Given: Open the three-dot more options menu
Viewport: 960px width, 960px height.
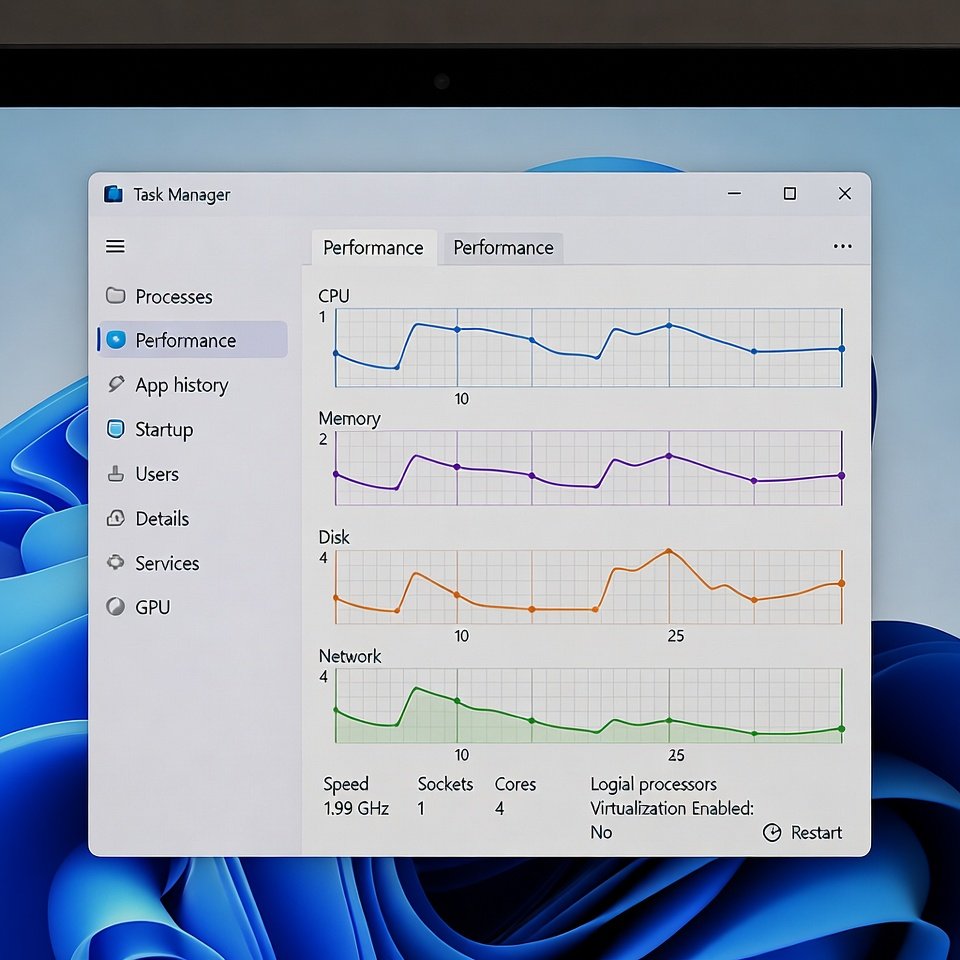Looking at the screenshot, I should 842,247.
